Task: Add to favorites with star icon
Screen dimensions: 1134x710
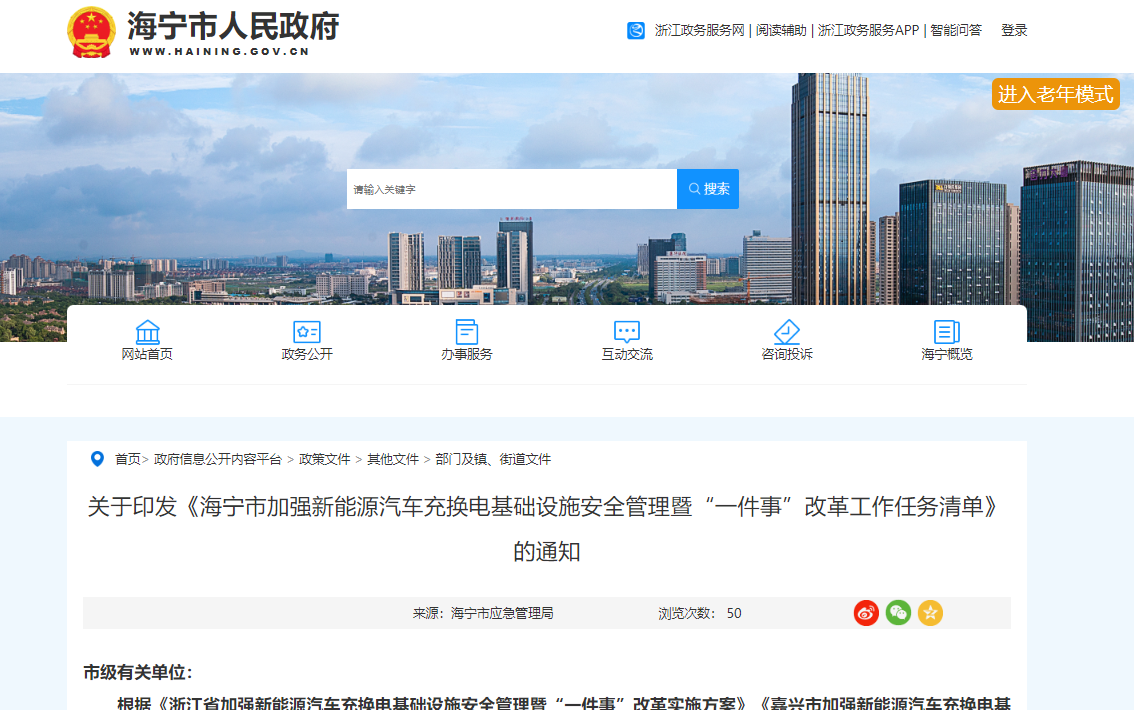Action: tap(930, 613)
